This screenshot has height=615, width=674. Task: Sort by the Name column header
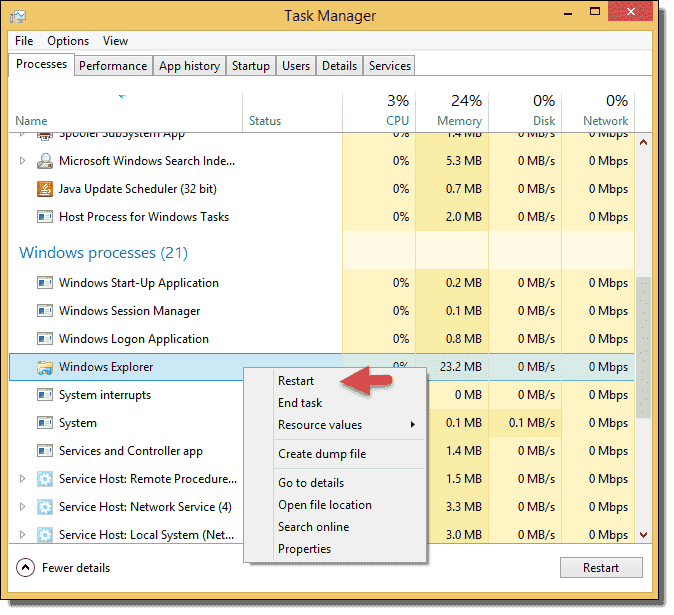point(125,111)
